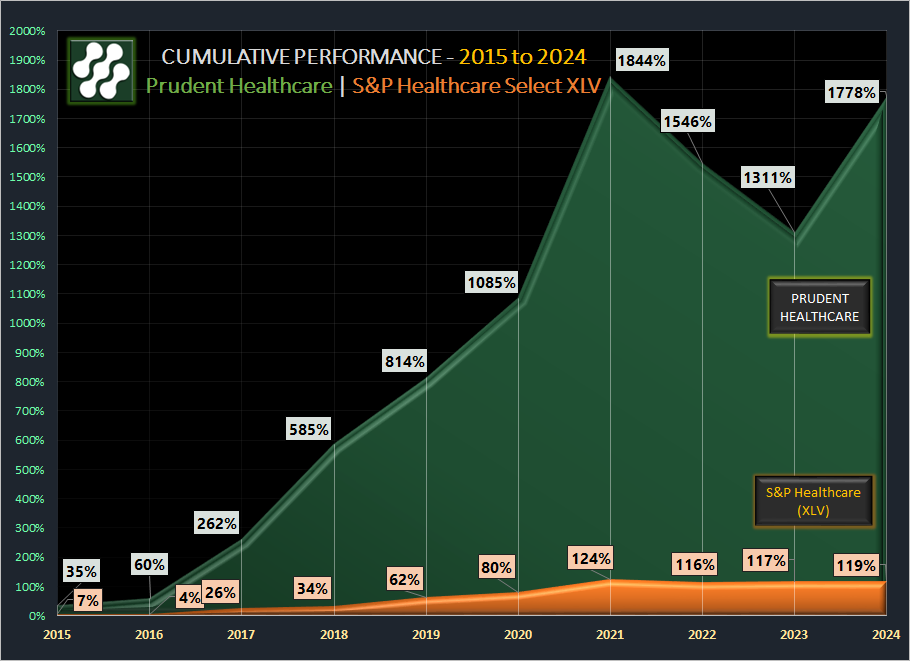Viewport: 910px width, 661px height.
Task: Select the 34% data label
Action: [x=312, y=588]
